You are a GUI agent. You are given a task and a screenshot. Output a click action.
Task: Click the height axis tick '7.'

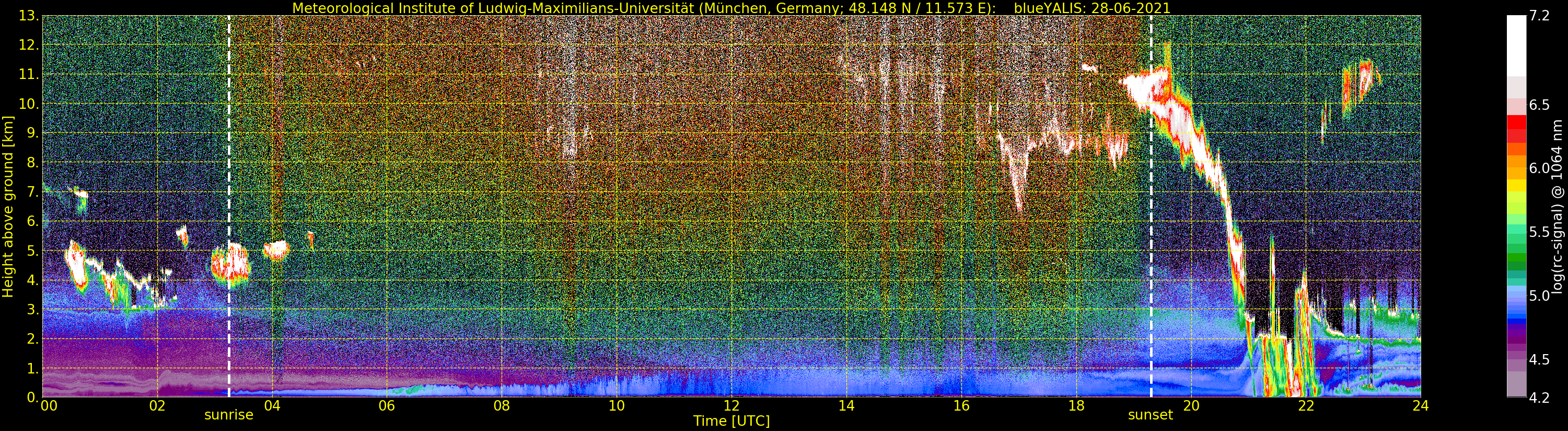(x=32, y=192)
